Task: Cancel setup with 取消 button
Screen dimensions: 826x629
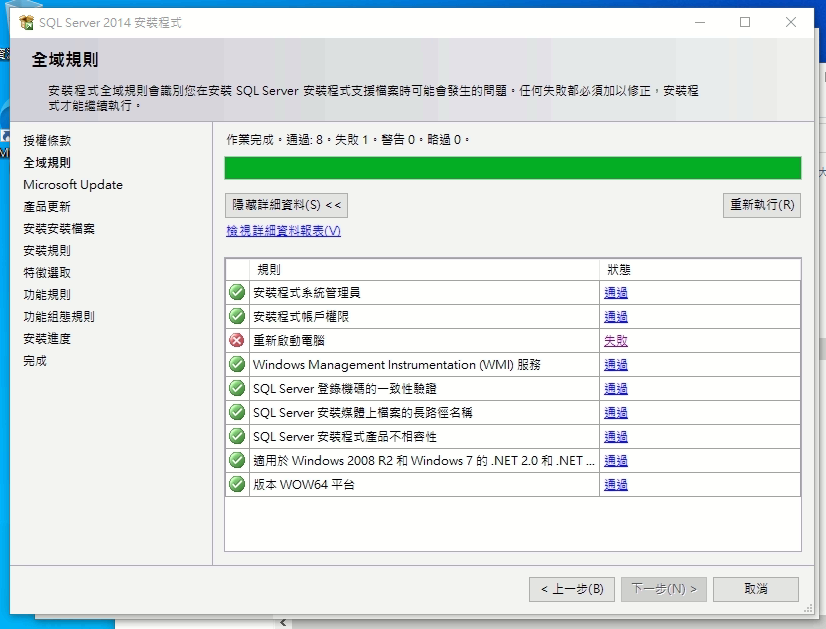Action: tap(756, 589)
